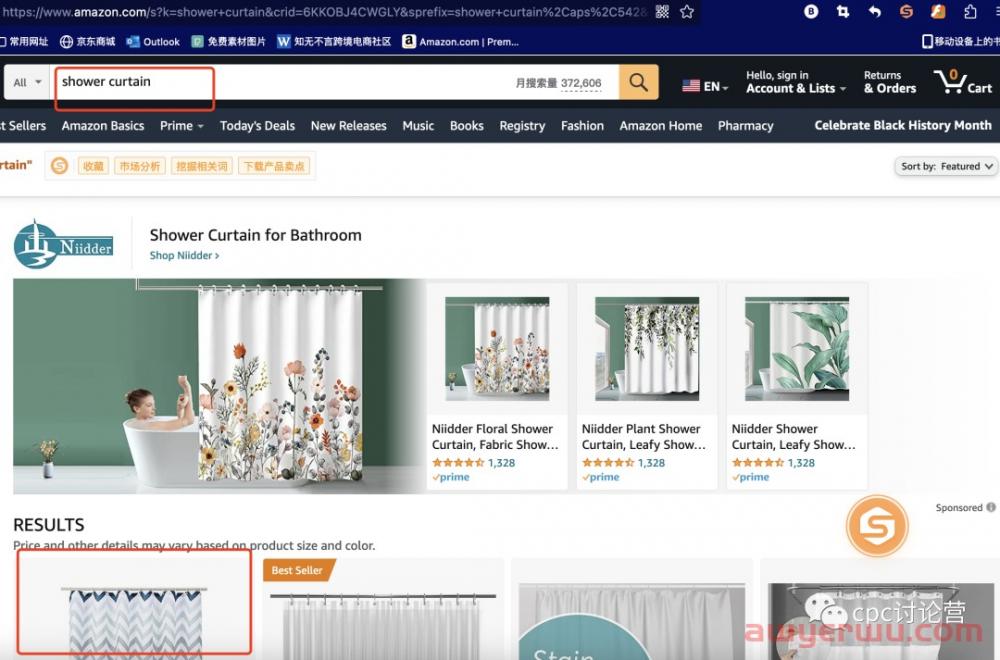Viewport: 1000px width, 660px height.
Task: Click Niidder Floral Shower Curtain title
Action: click(x=495, y=437)
